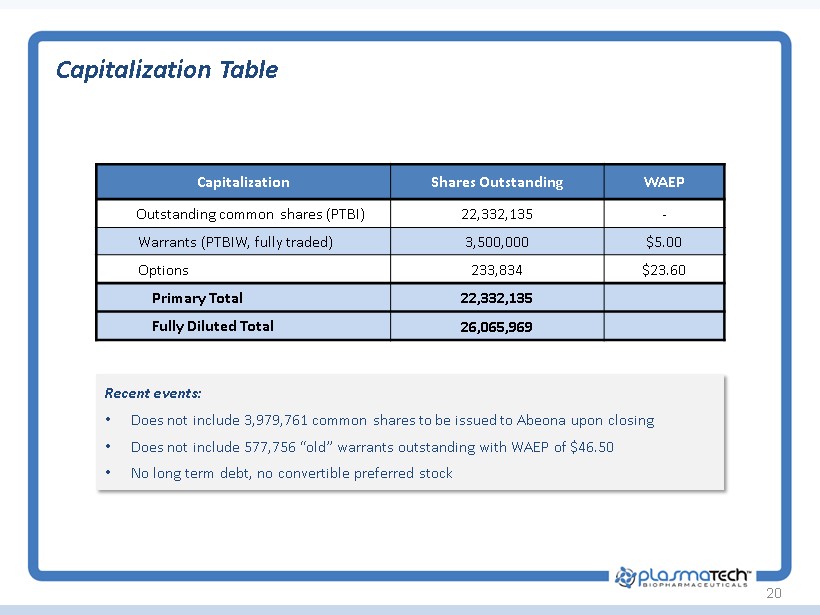Select the Capitalization Table slide title
Screen dimensions: 820x615
(167, 70)
